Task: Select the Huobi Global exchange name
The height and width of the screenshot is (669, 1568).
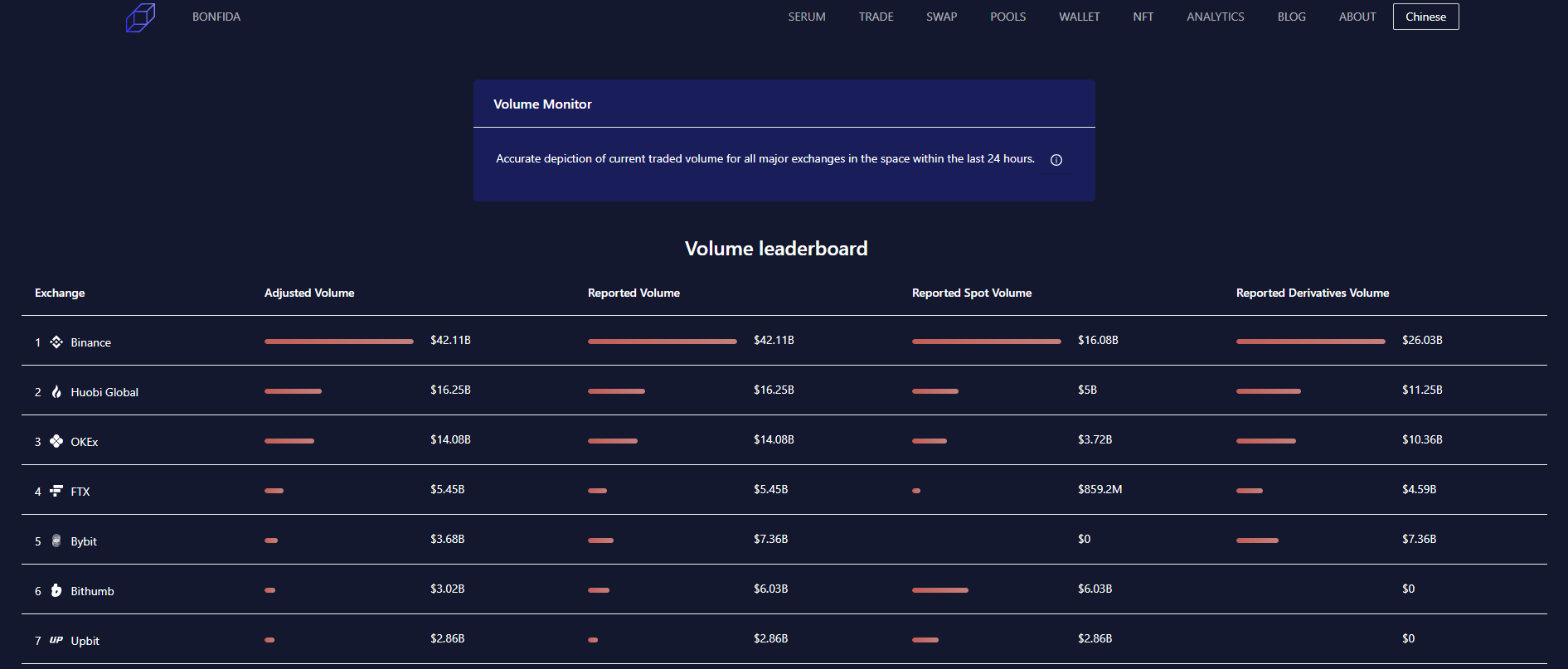Action: pyautogui.click(x=104, y=392)
